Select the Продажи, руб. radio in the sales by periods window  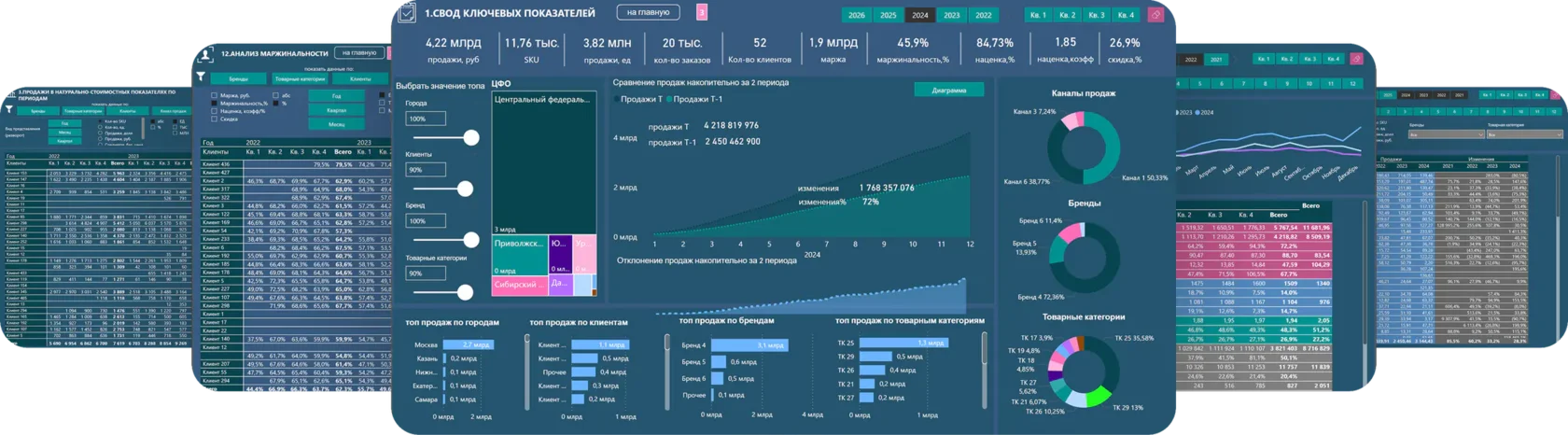pyautogui.click(x=100, y=139)
